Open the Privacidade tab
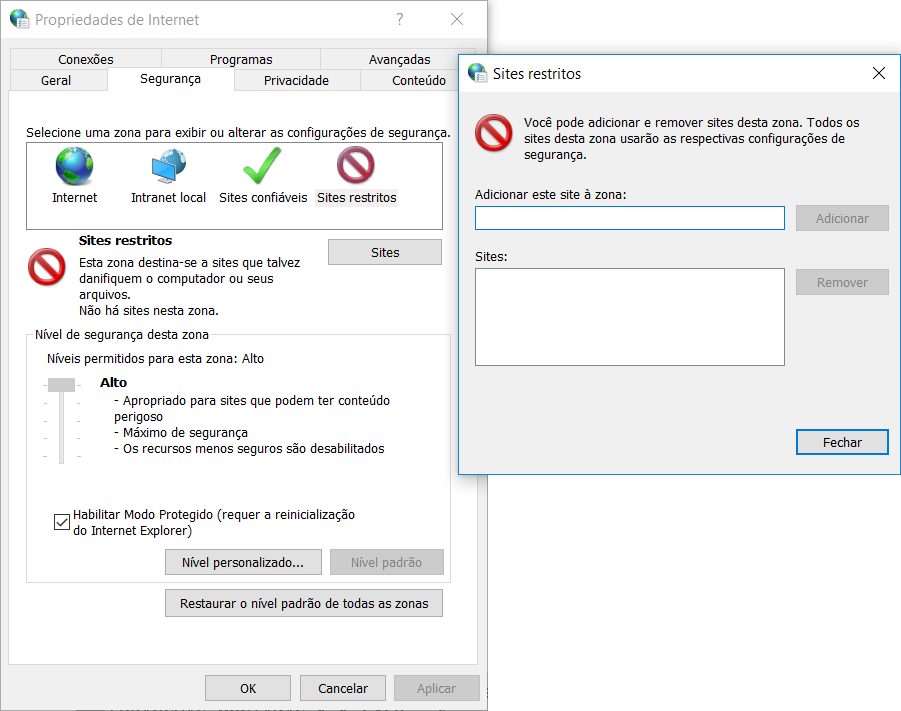Screen dimensions: 901x711 pyautogui.click(x=296, y=81)
